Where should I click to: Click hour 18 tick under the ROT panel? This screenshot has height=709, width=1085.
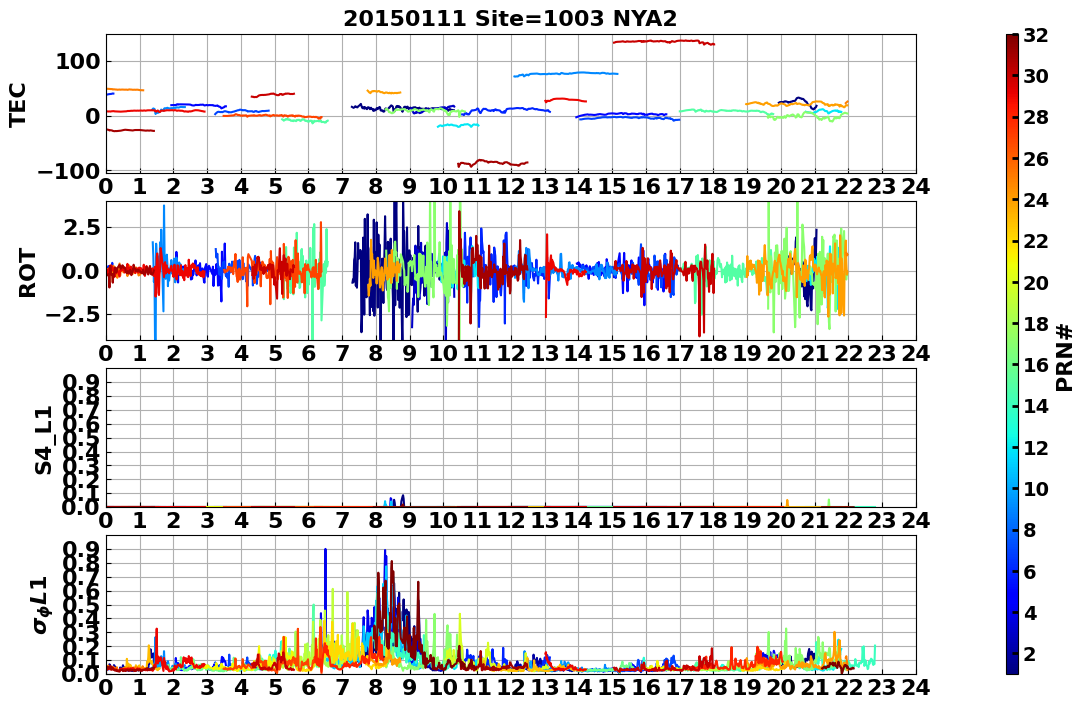click(x=713, y=354)
